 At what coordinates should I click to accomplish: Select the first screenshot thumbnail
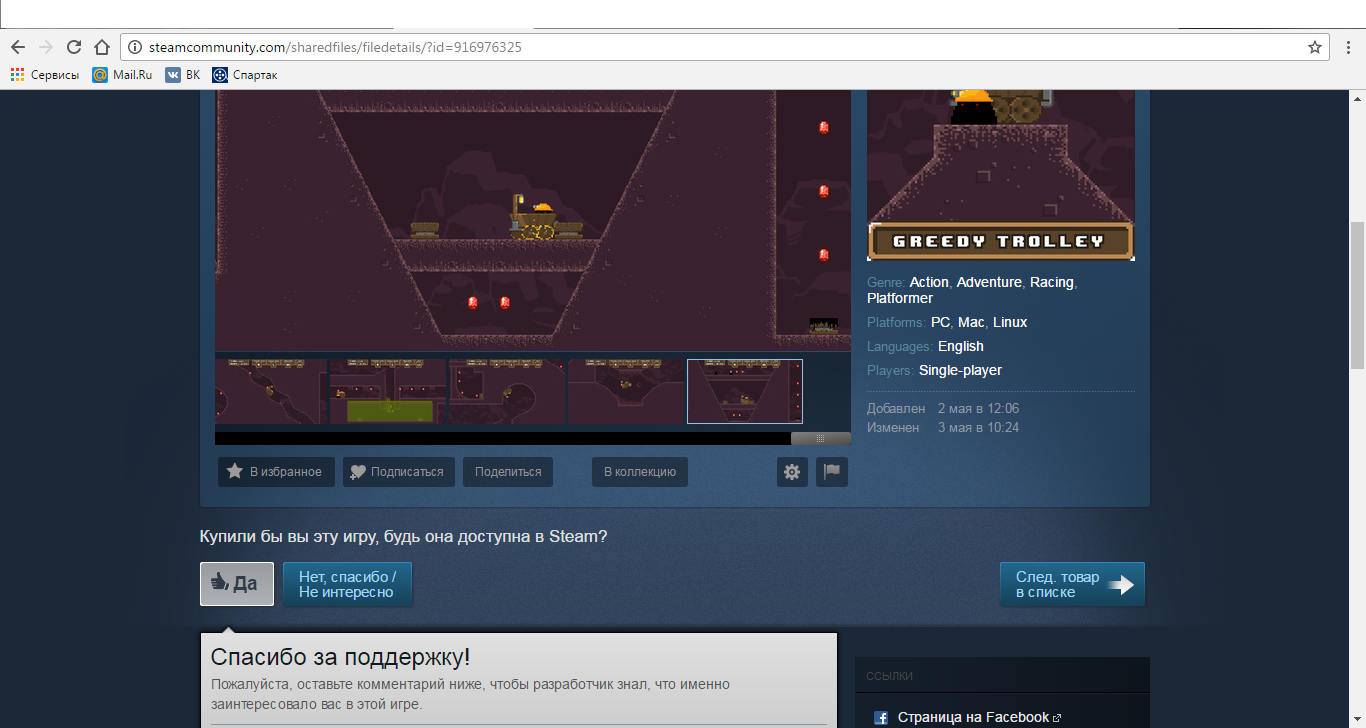coord(271,392)
